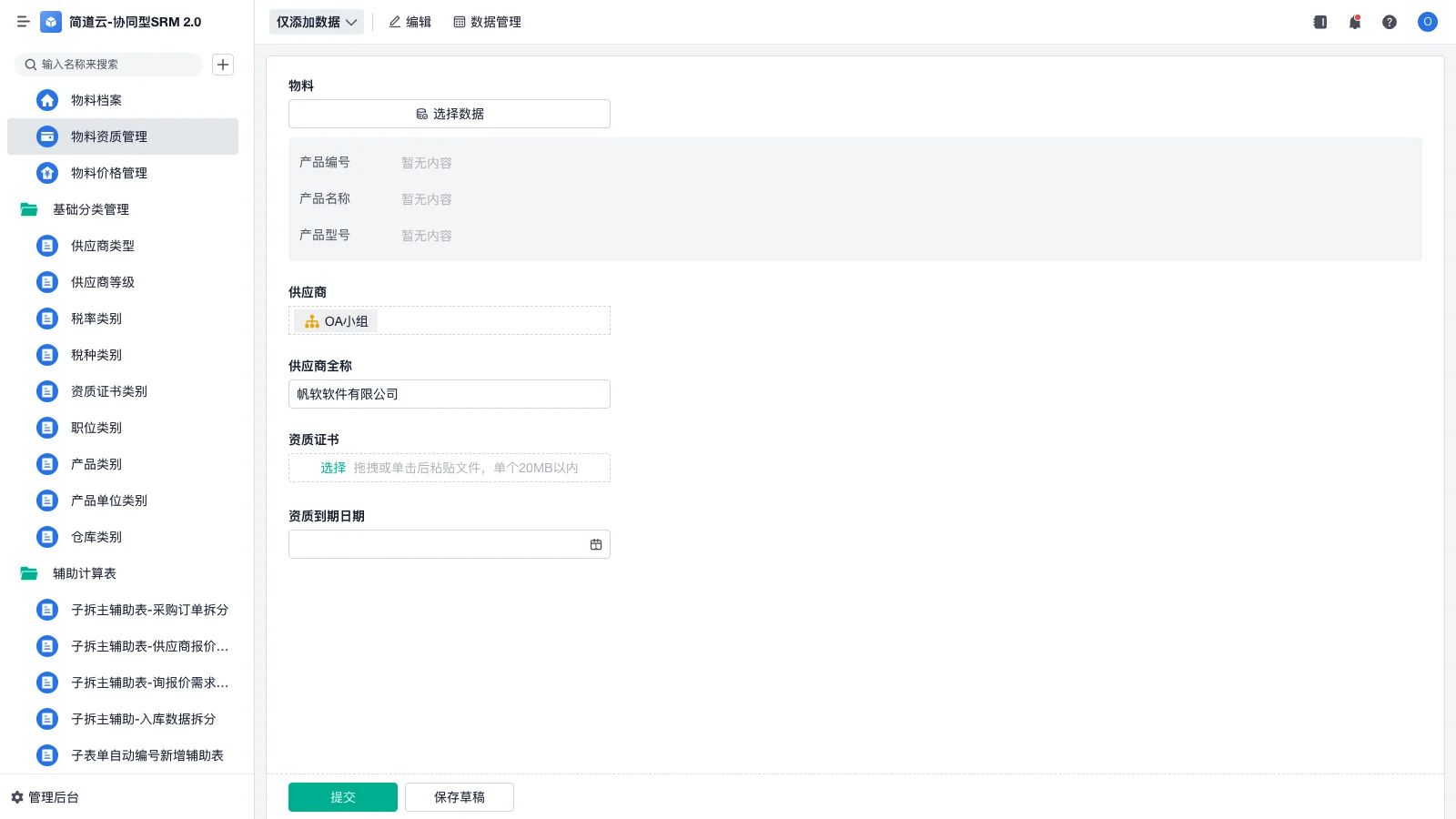This screenshot has width=1456, height=819.
Task: Click the form icon beside 子表单自动编号新增辅助表
Action: click(47, 755)
